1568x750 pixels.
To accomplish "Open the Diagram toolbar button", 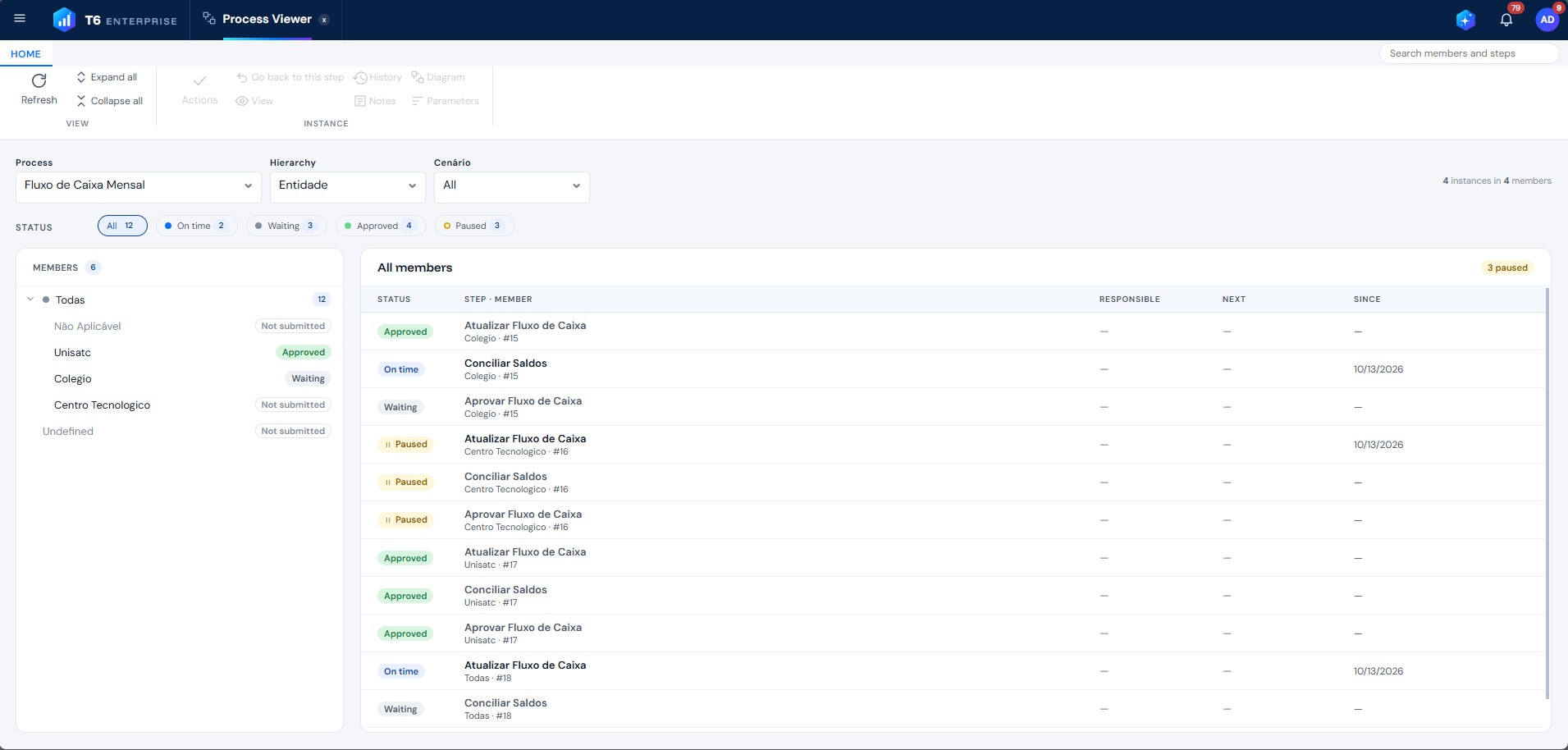I will click(x=438, y=77).
